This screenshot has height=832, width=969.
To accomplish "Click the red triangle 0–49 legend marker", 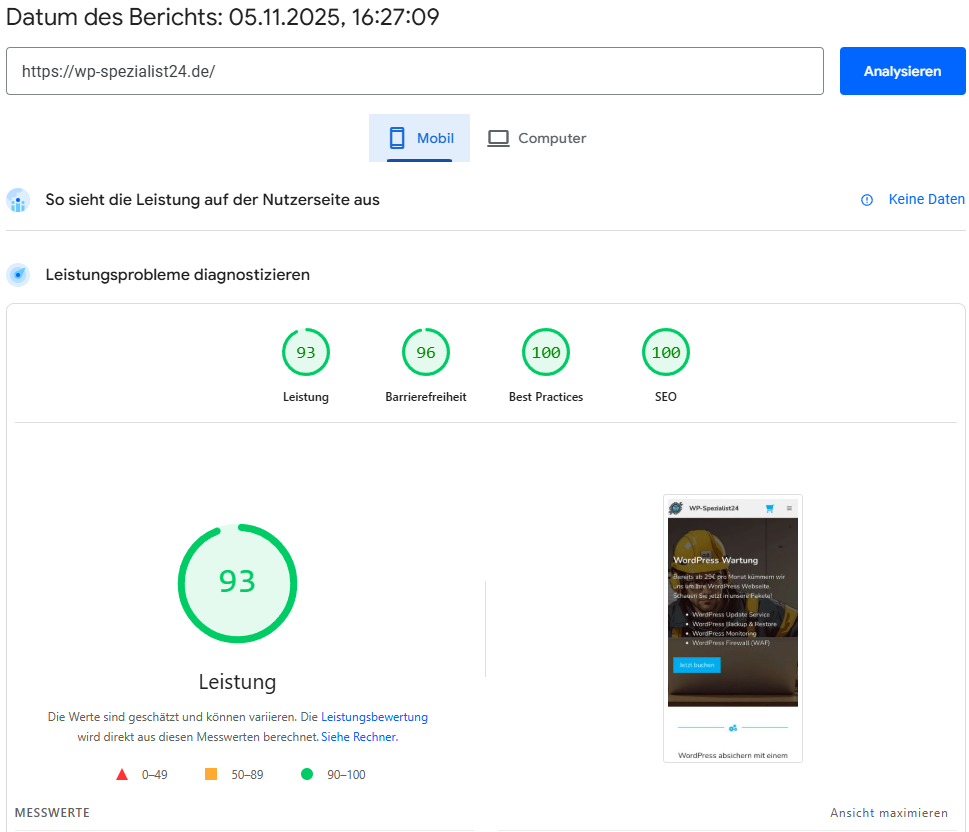I will pos(122,773).
